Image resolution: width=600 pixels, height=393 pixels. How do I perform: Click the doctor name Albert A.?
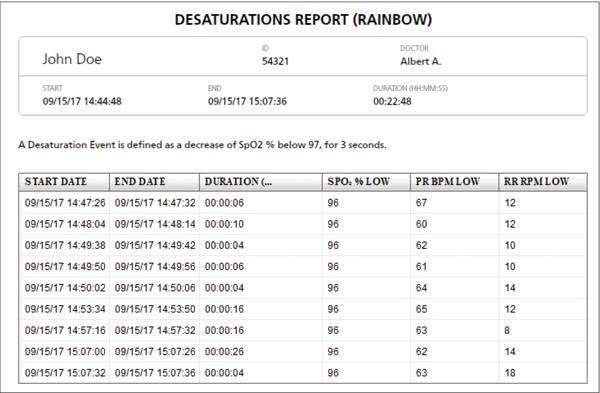click(x=421, y=61)
